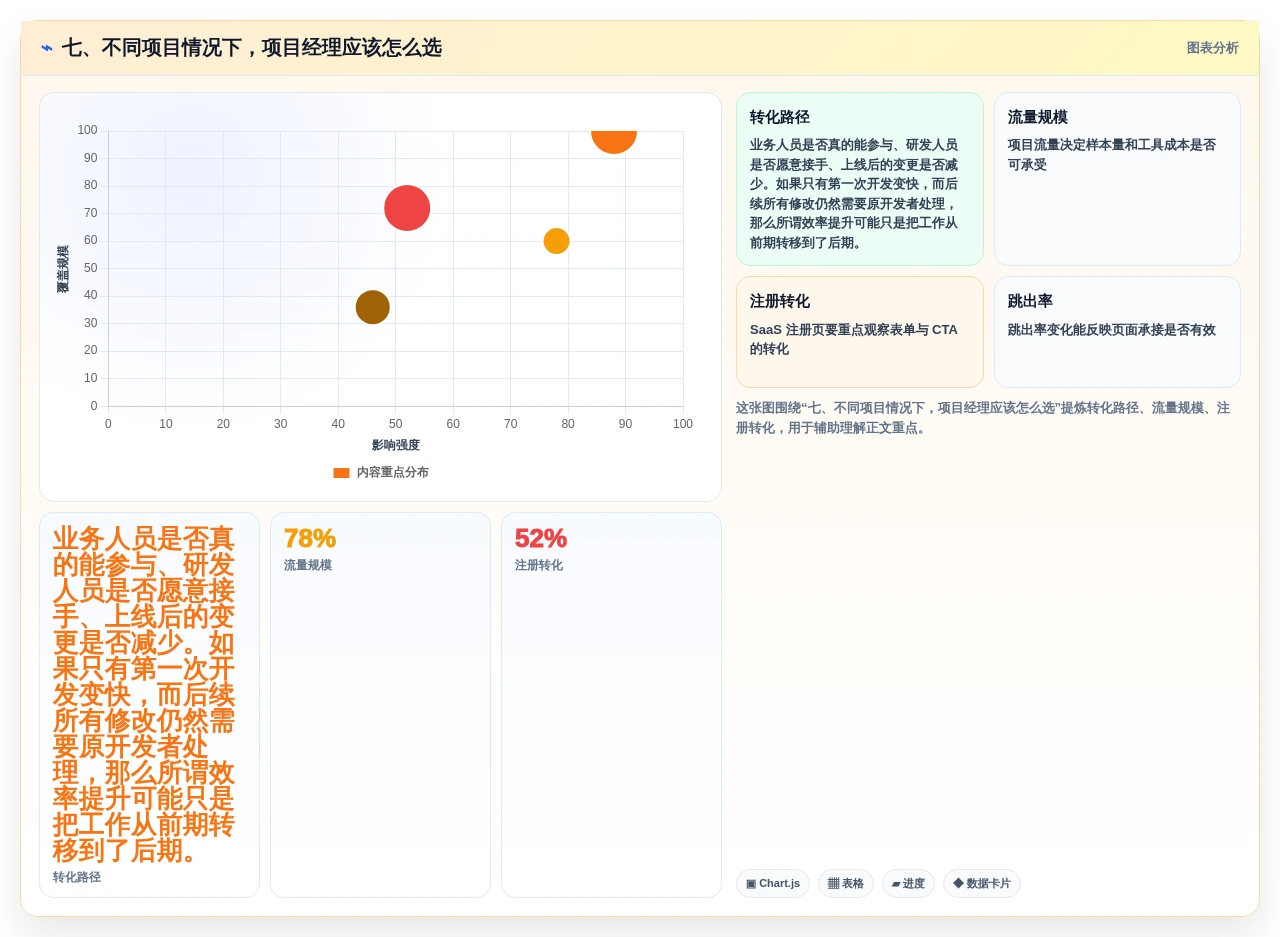This screenshot has height=937, width=1280.
Task: Click the 内容重点分布 legend label
Action: pos(392,473)
